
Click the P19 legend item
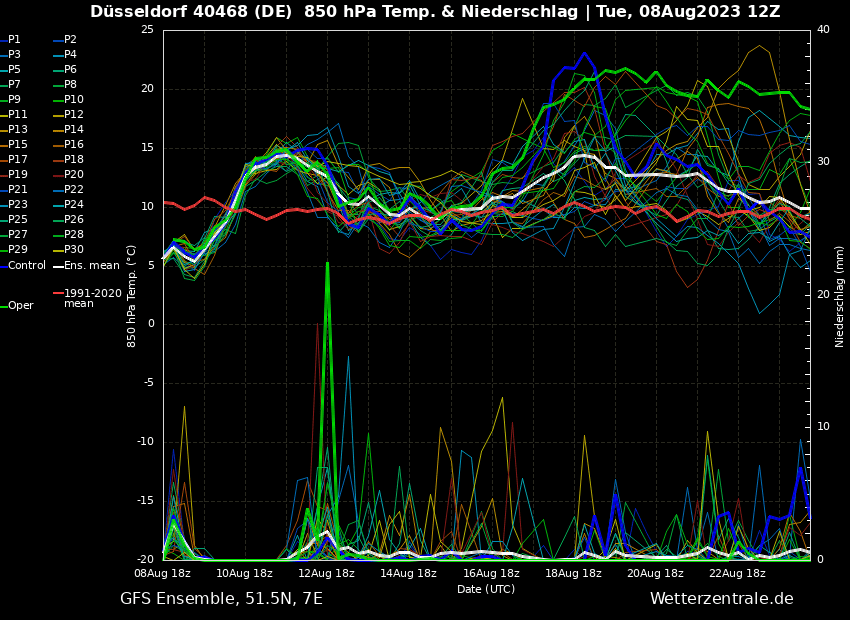tap(18, 175)
